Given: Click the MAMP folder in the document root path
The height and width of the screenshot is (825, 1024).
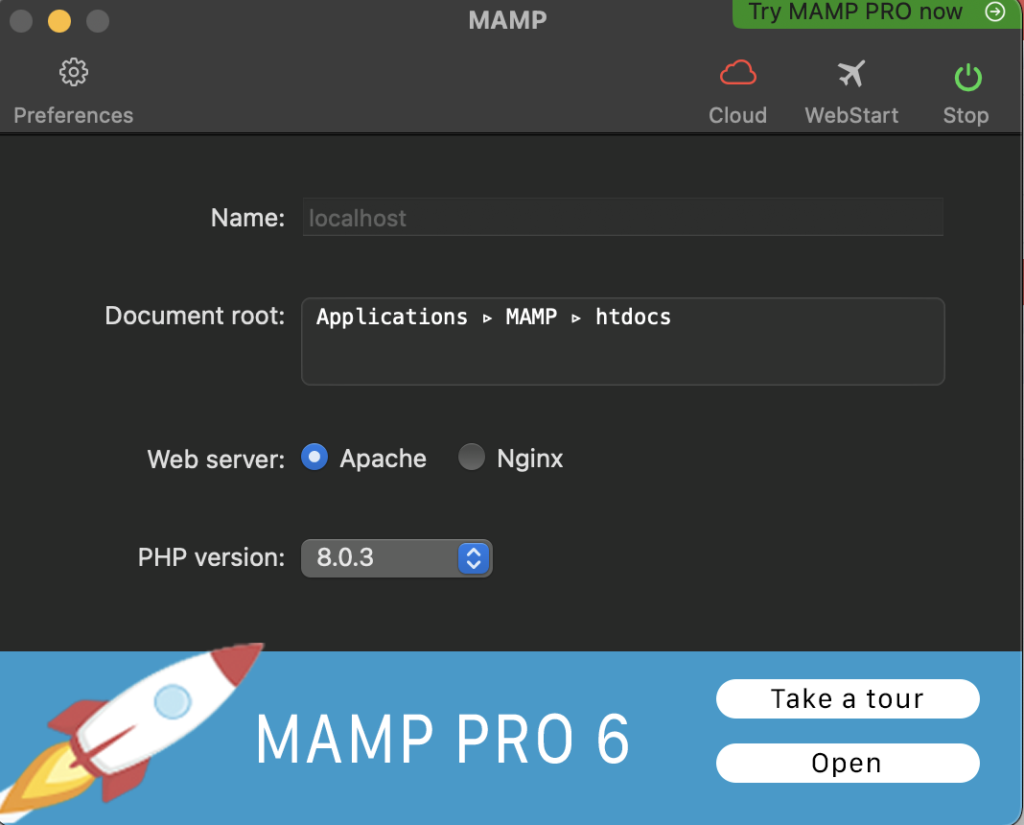Looking at the screenshot, I should [x=530, y=317].
